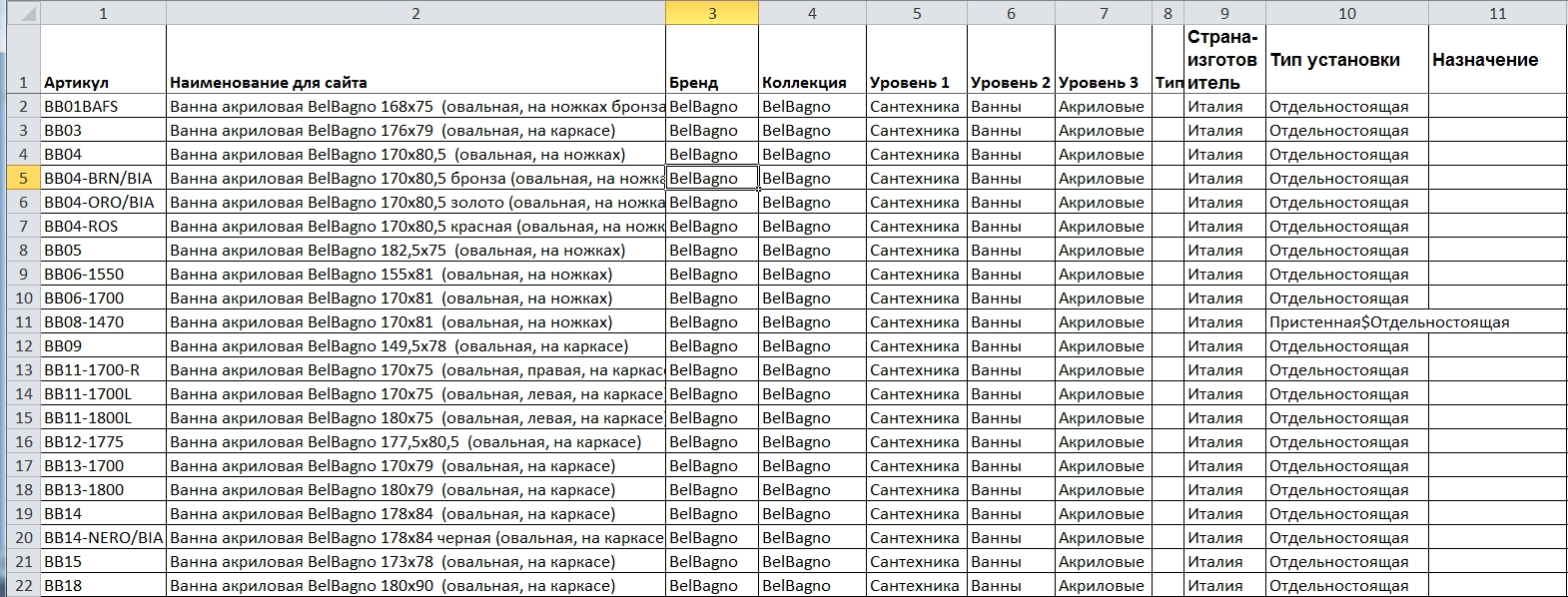Select the 'Пристенная$Отдельностоящая' cell
Screen dimensions: 1568x597
click(1347, 321)
